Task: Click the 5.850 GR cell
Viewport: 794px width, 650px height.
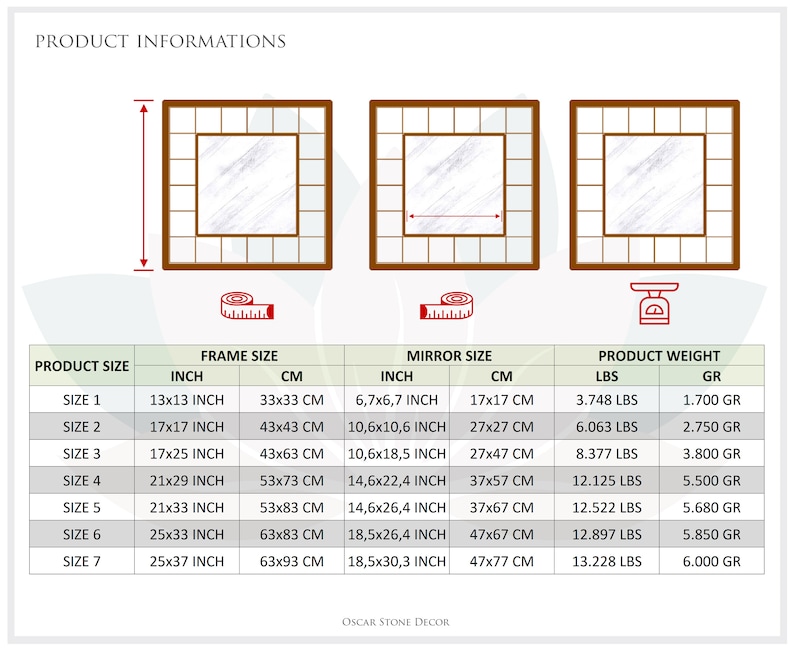Action: 711,534
